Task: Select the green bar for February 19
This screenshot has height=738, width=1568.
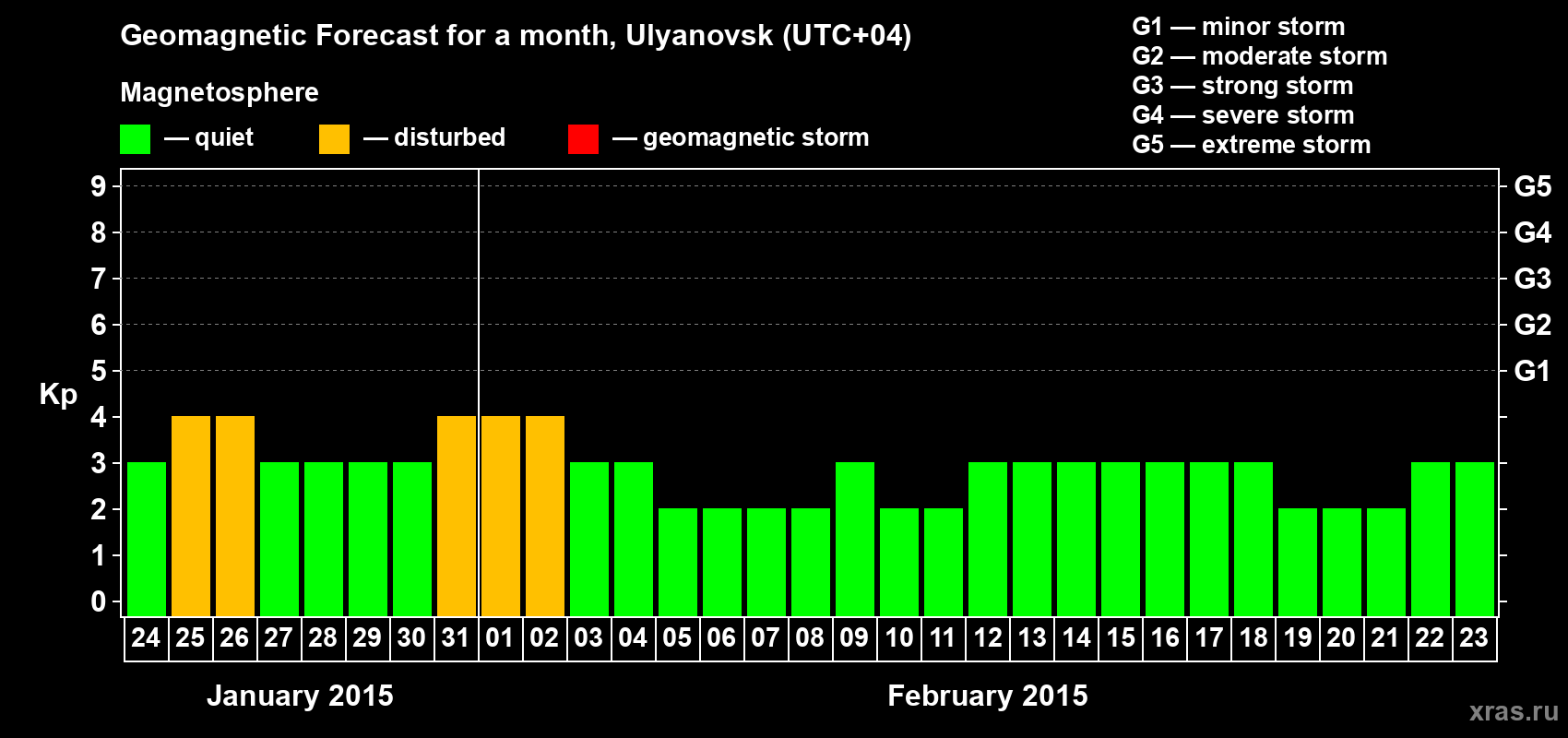Action: point(1298,562)
